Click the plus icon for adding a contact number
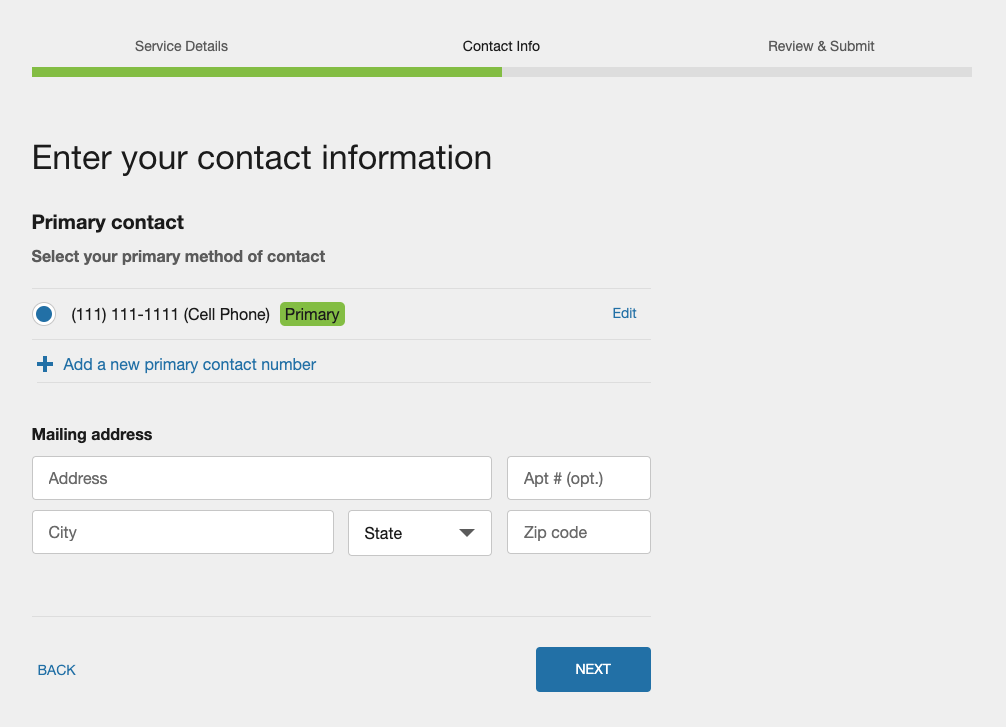 45,364
